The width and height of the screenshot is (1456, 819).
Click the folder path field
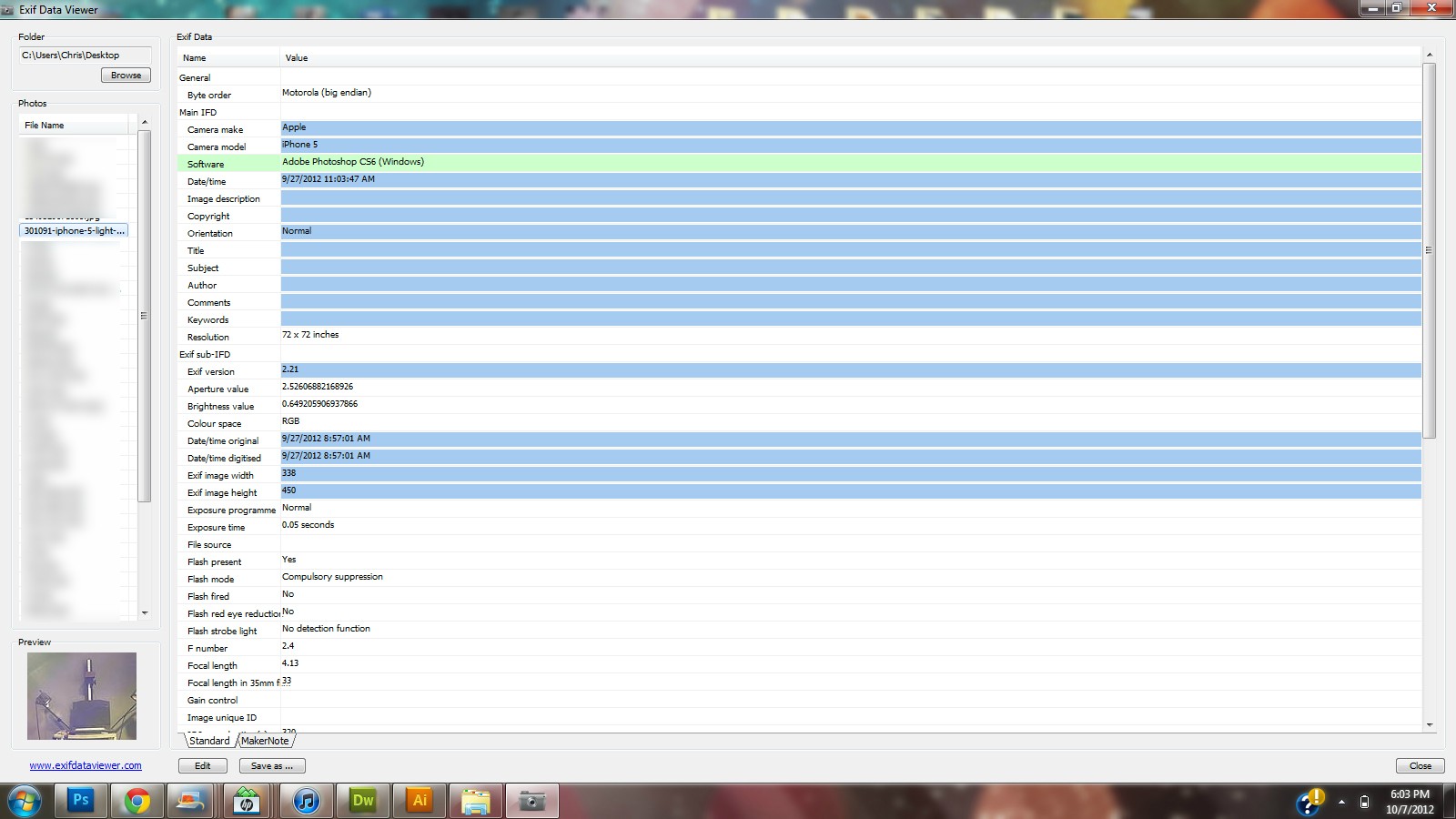click(x=85, y=56)
